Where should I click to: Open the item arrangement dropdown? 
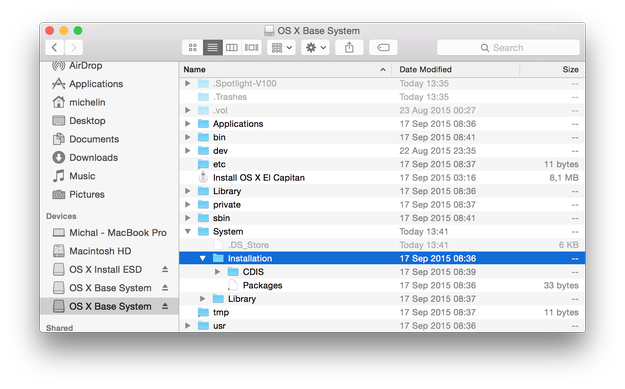click(281, 47)
